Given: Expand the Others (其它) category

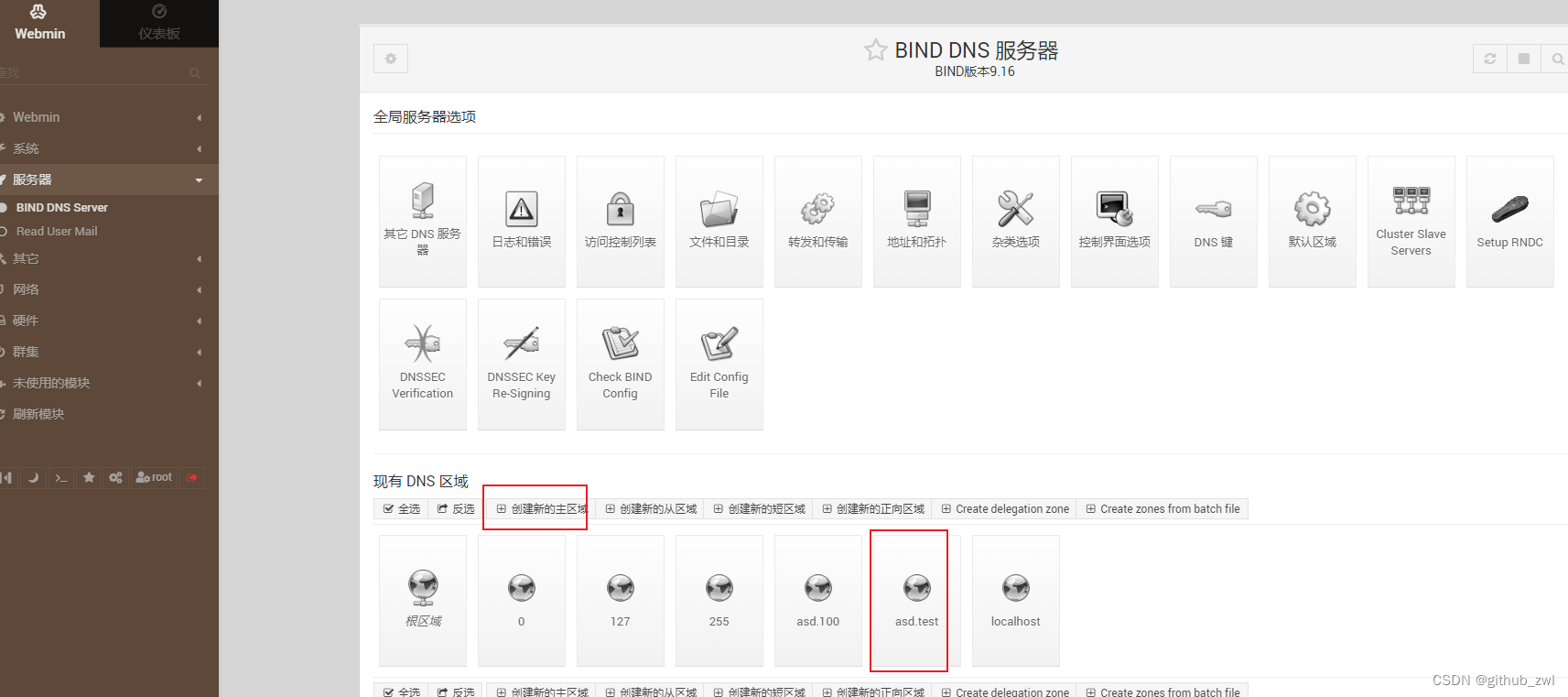Looking at the screenshot, I should tap(109, 258).
